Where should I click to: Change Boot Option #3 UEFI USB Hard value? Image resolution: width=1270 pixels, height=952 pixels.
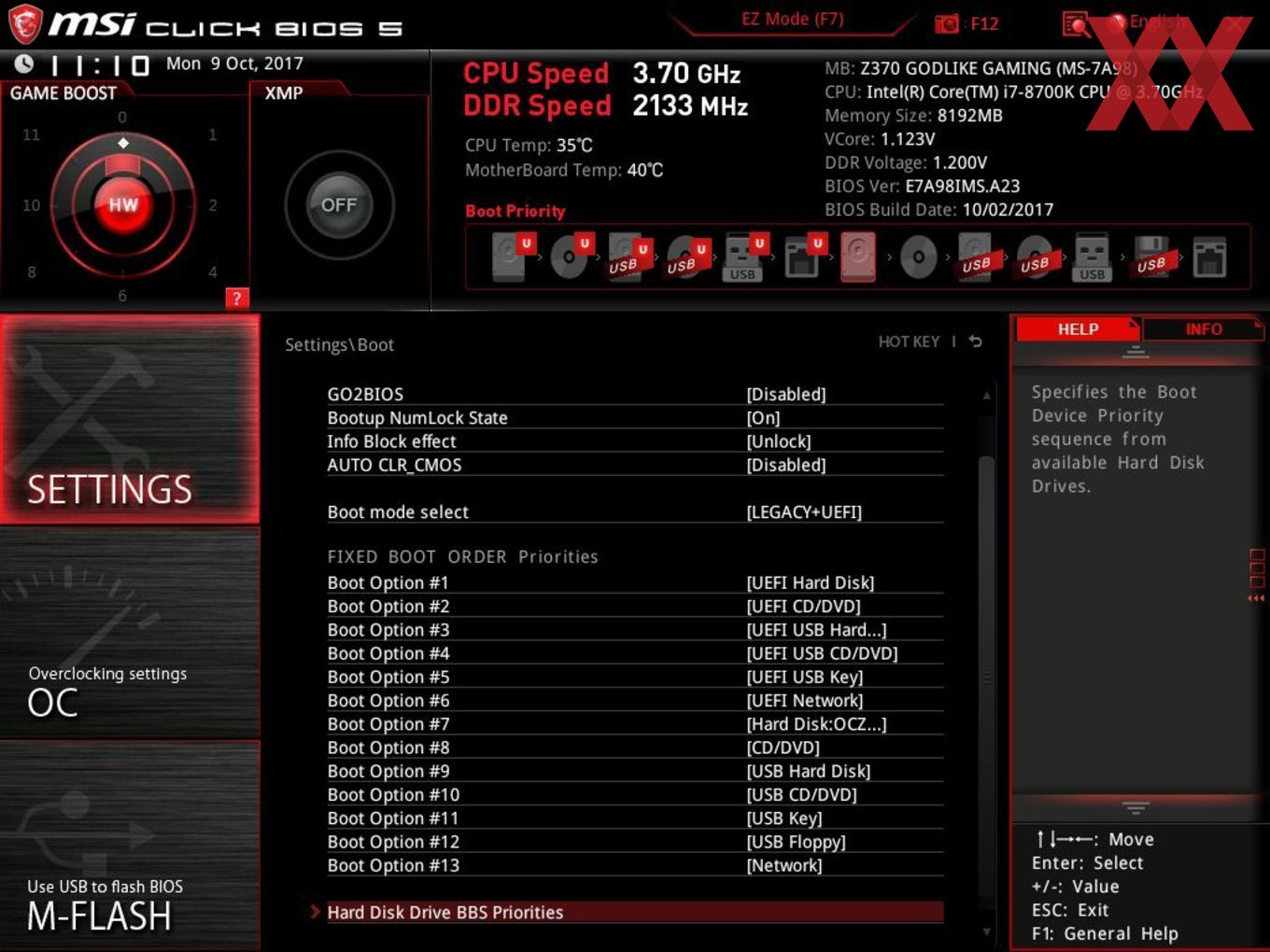coord(817,629)
